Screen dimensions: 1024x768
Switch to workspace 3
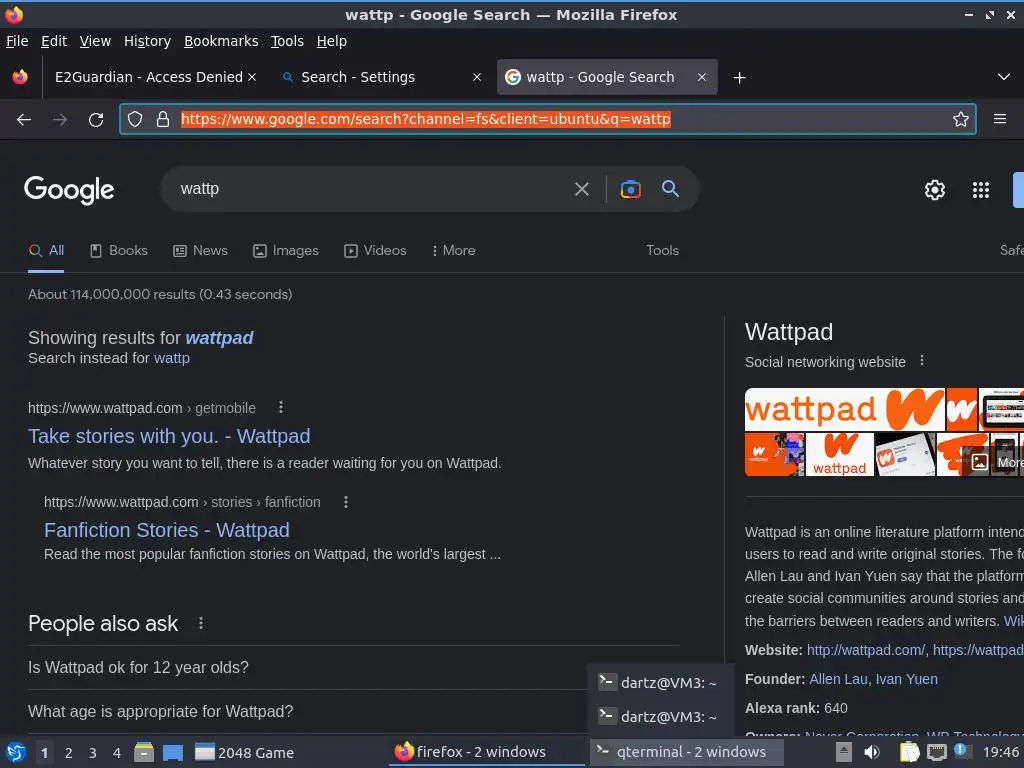point(93,753)
